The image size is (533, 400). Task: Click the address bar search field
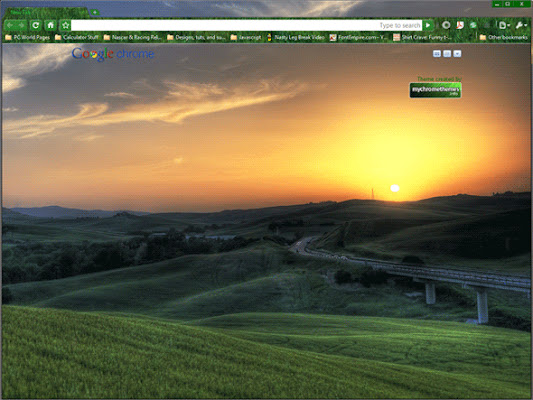pos(246,25)
